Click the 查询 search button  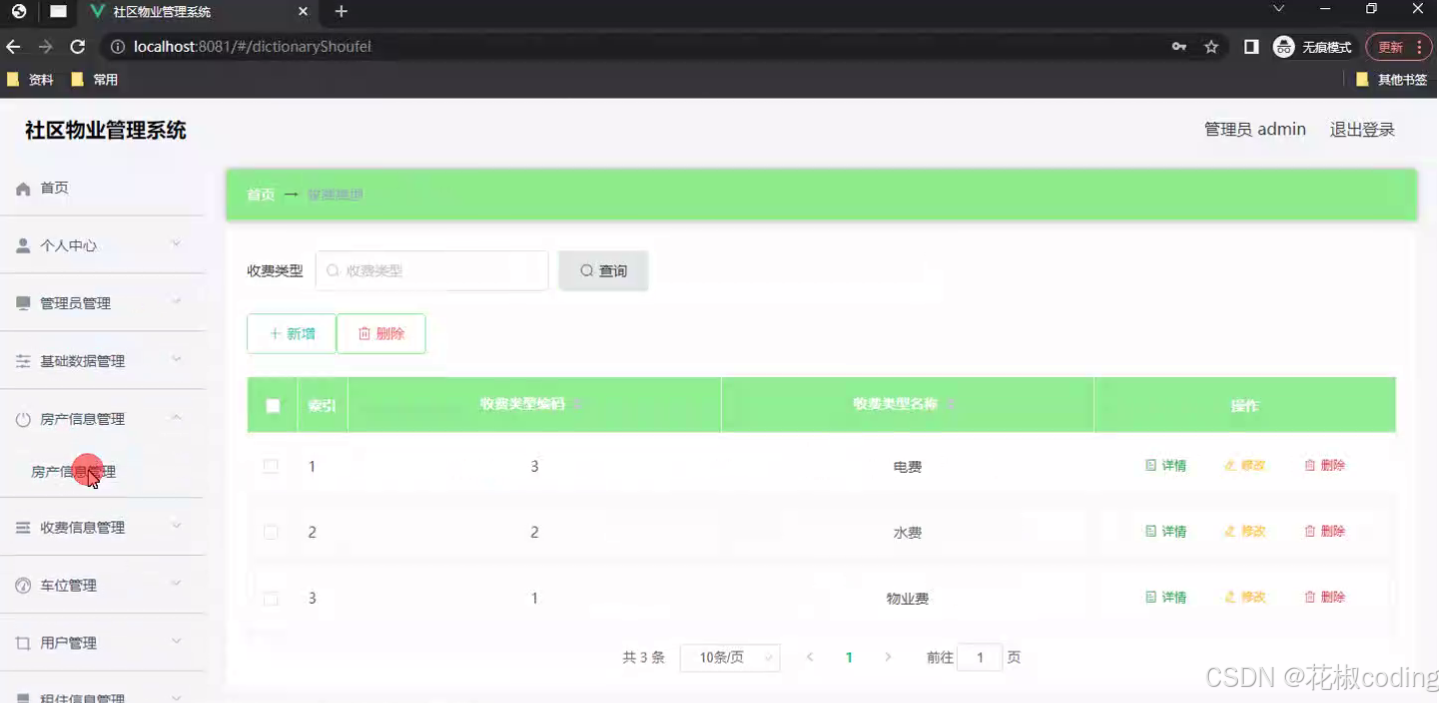[603, 270]
